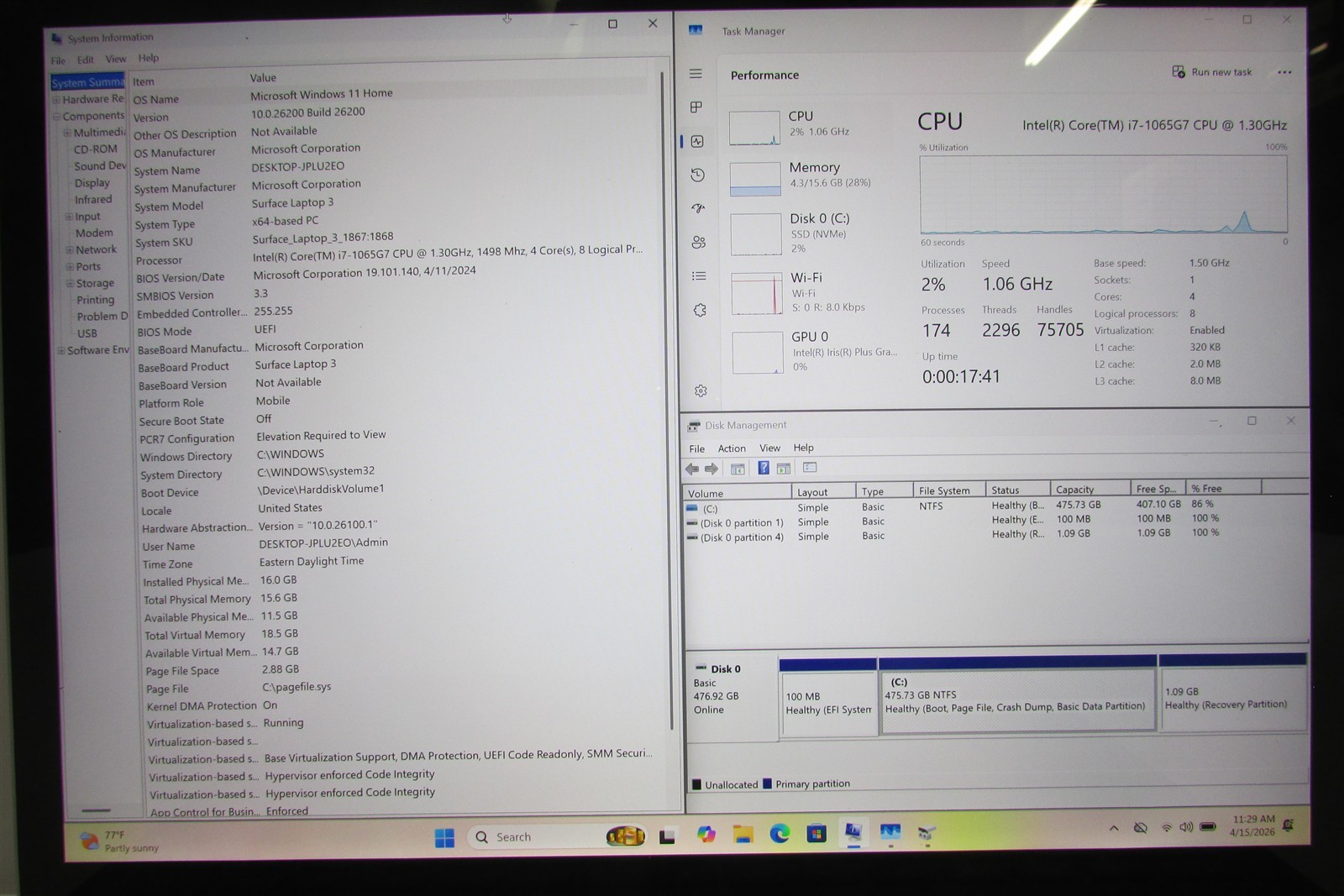Viewport: 1344px width, 896px height.
Task: Open Task Manager settings gear icon
Action: pyautogui.click(x=701, y=391)
